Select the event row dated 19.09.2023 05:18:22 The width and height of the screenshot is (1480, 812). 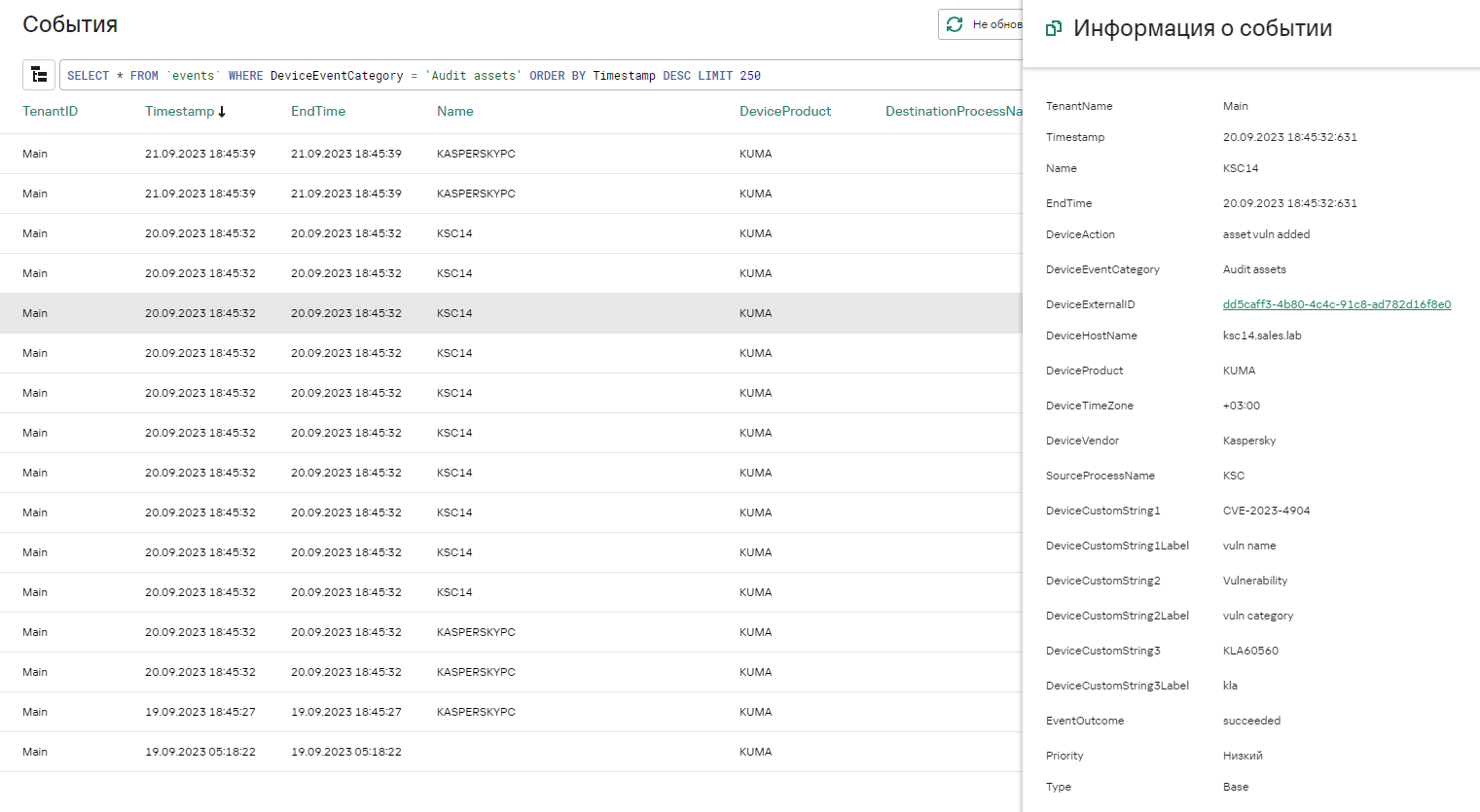(511, 752)
